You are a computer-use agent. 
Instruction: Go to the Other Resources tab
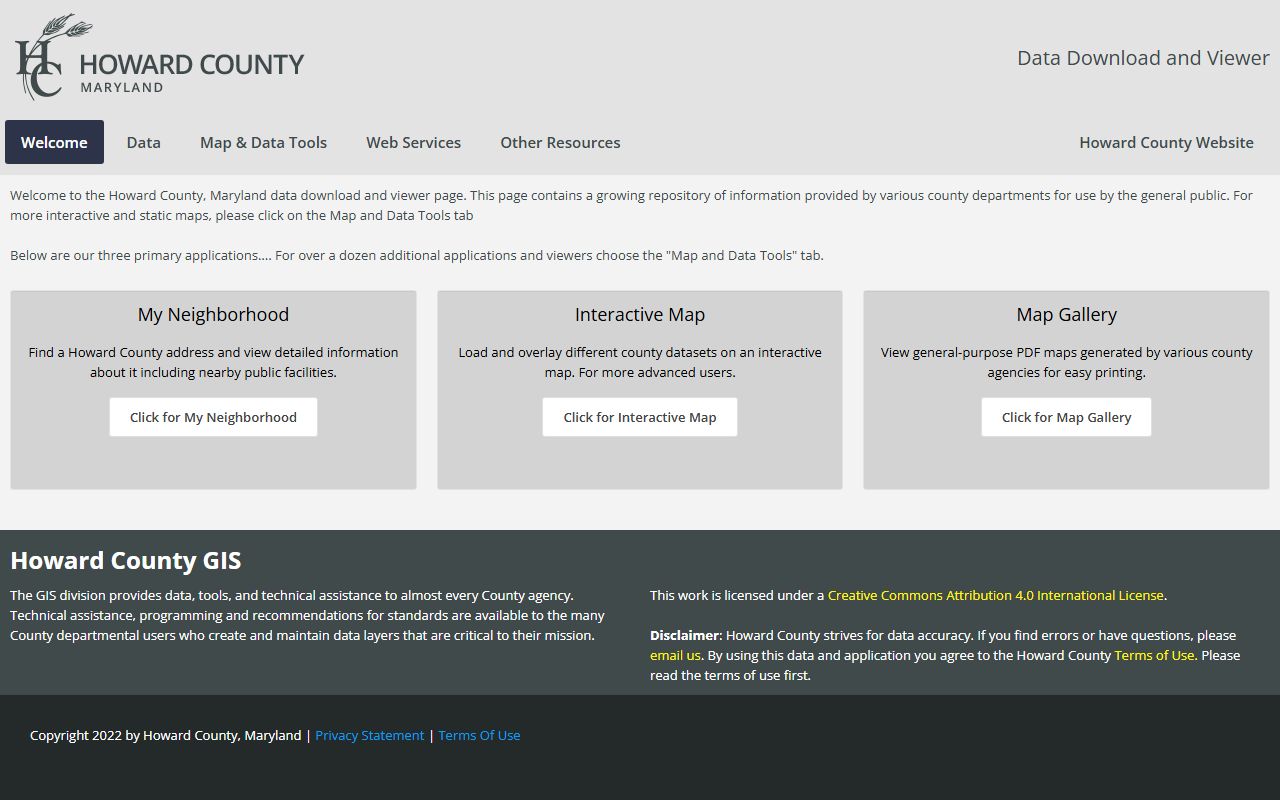click(560, 142)
